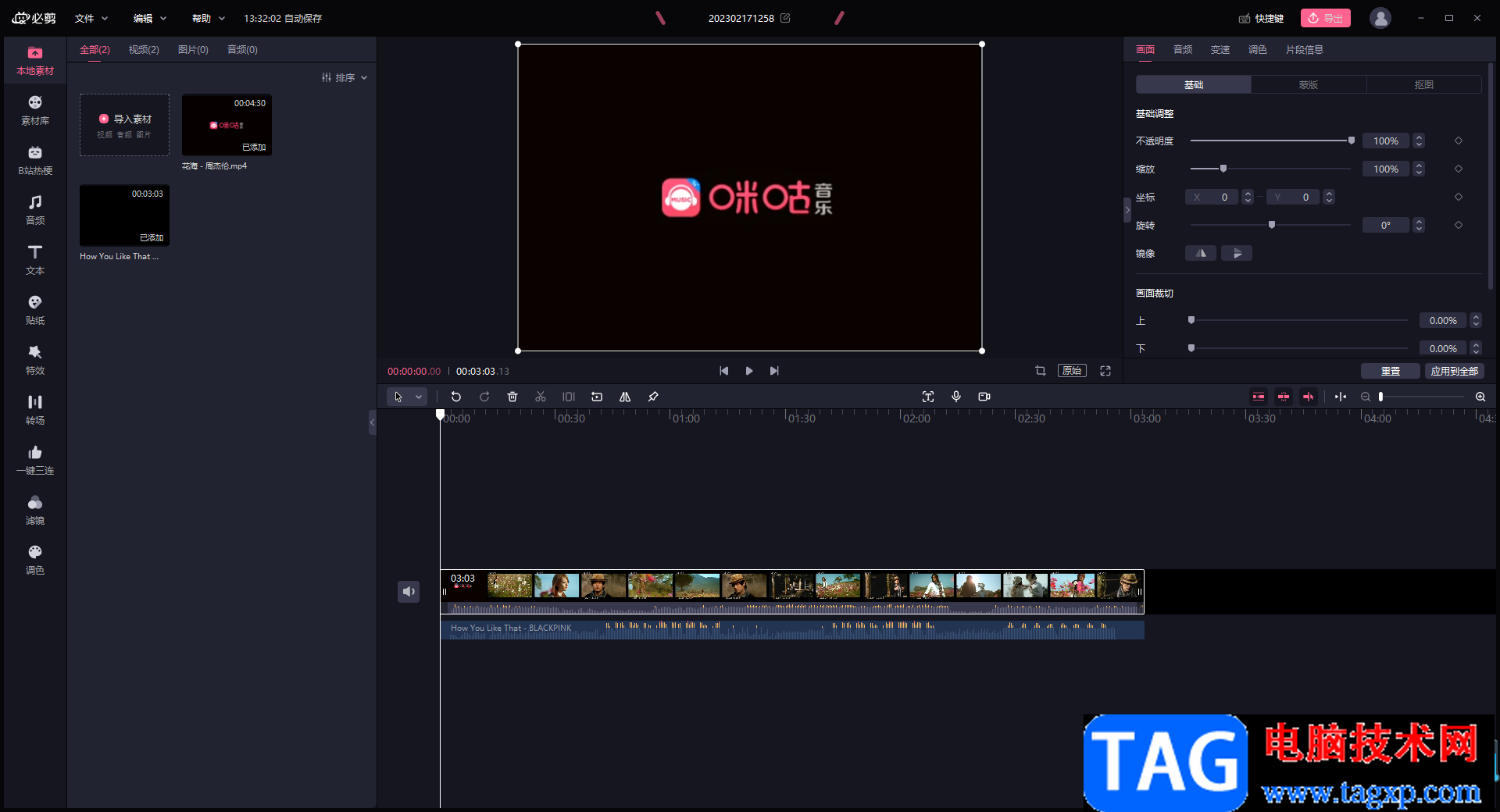The height and width of the screenshot is (812, 1500).
Task: Select the How You Like That thumbnail
Action: (x=124, y=215)
